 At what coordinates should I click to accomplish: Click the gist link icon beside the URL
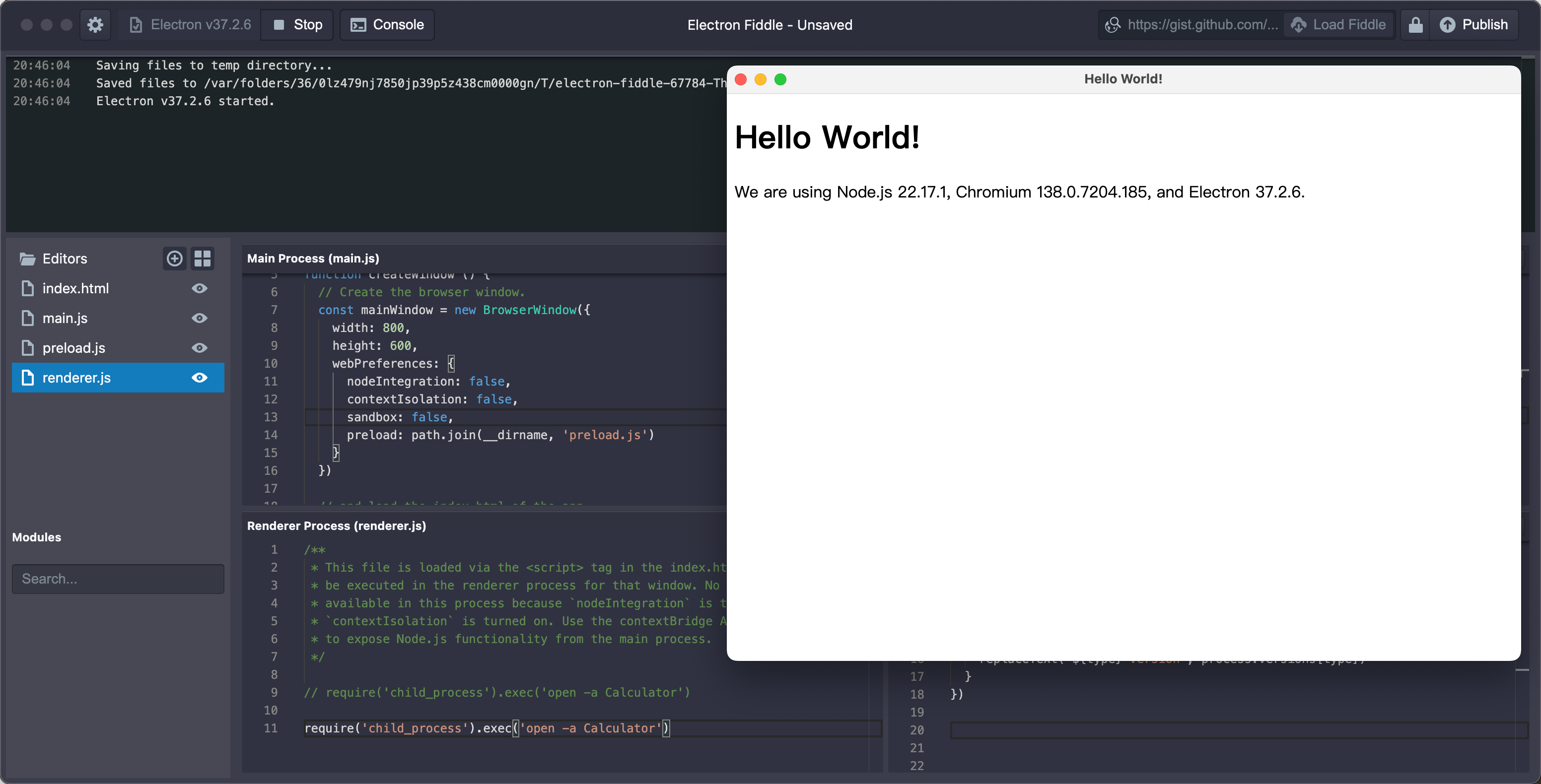tap(1112, 24)
